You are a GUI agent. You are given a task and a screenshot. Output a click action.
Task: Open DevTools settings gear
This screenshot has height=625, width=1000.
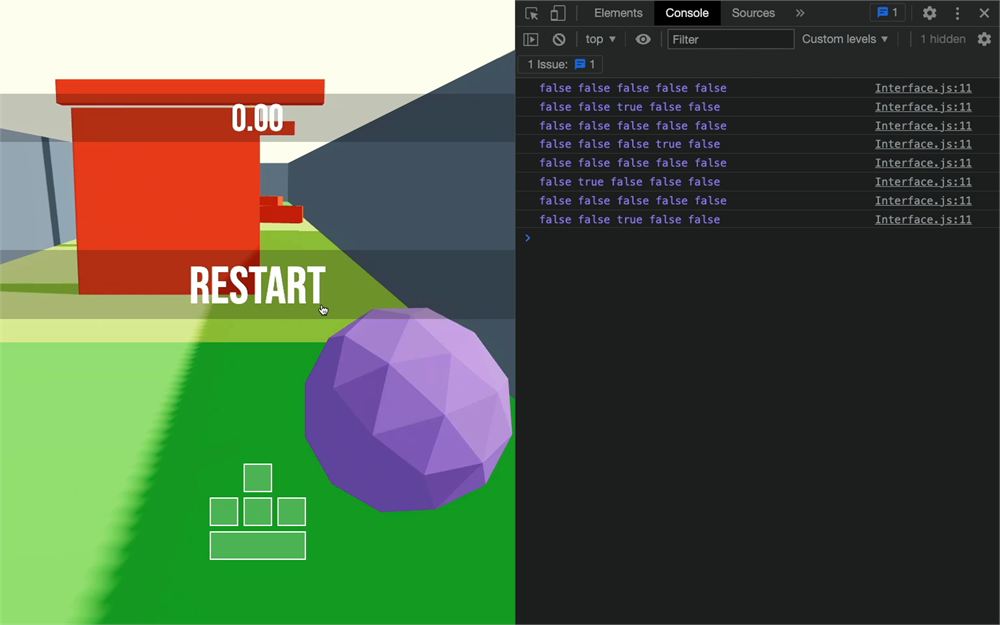(x=929, y=13)
